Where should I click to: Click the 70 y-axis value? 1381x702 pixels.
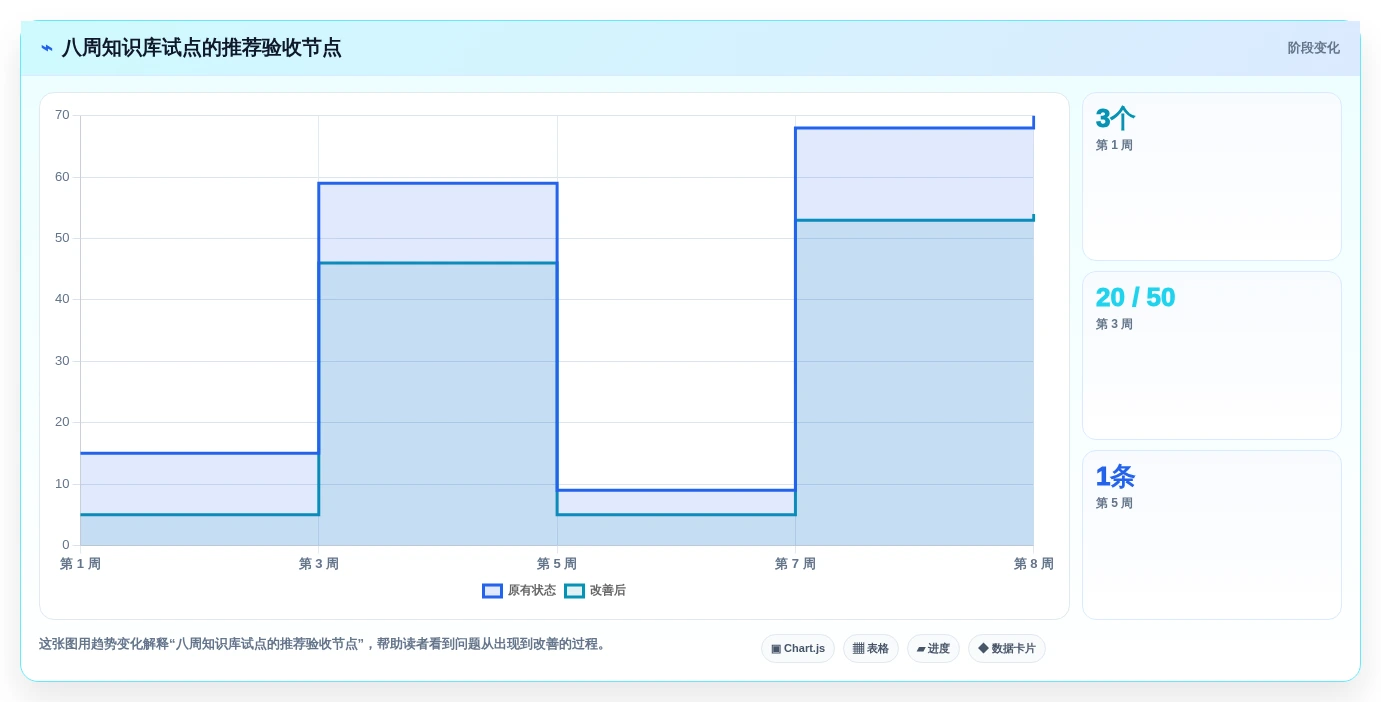coord(62,115)
